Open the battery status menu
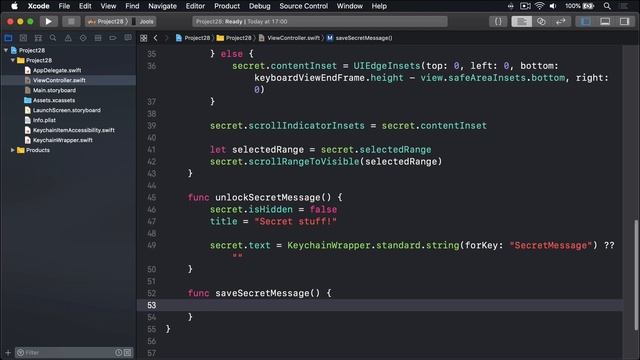The width and height of the screenshot is (640, 360). click(x=580, y=6)
